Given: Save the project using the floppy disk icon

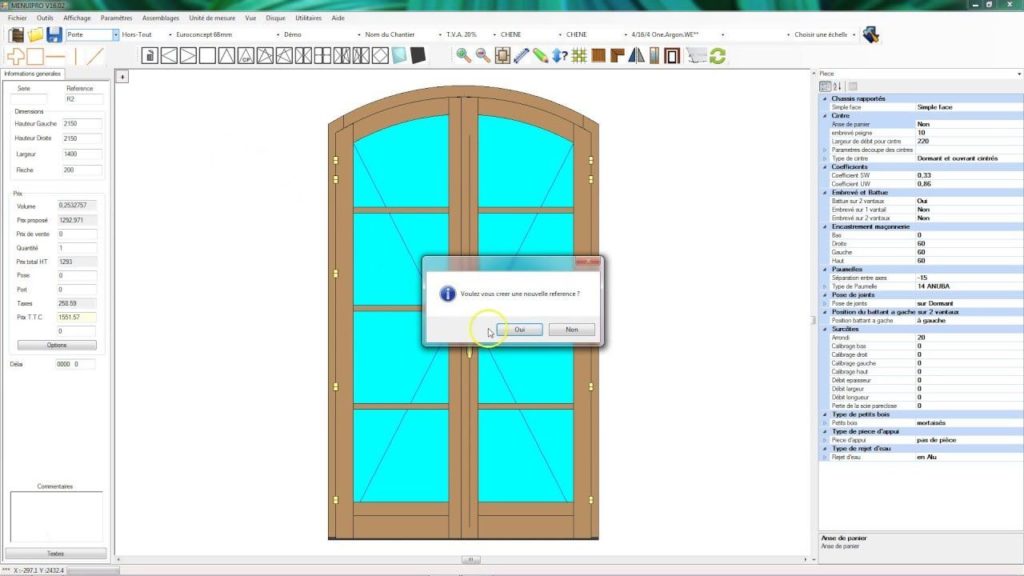Looking at the screenshot, I should (53, 34).
